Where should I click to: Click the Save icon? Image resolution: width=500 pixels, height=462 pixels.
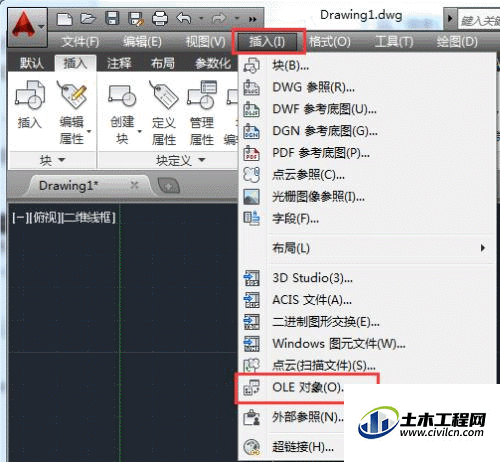[112, 18]
